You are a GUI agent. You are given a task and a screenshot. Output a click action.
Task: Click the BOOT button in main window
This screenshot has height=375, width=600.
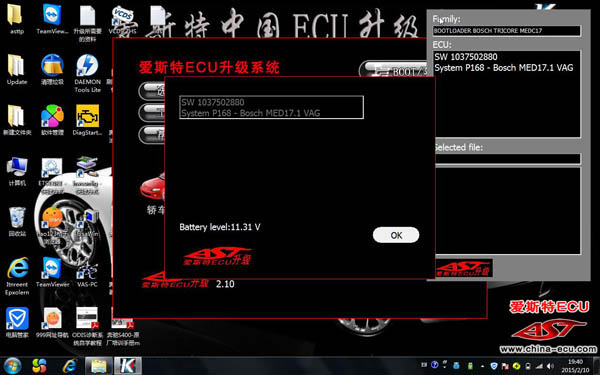coord(394,70)
